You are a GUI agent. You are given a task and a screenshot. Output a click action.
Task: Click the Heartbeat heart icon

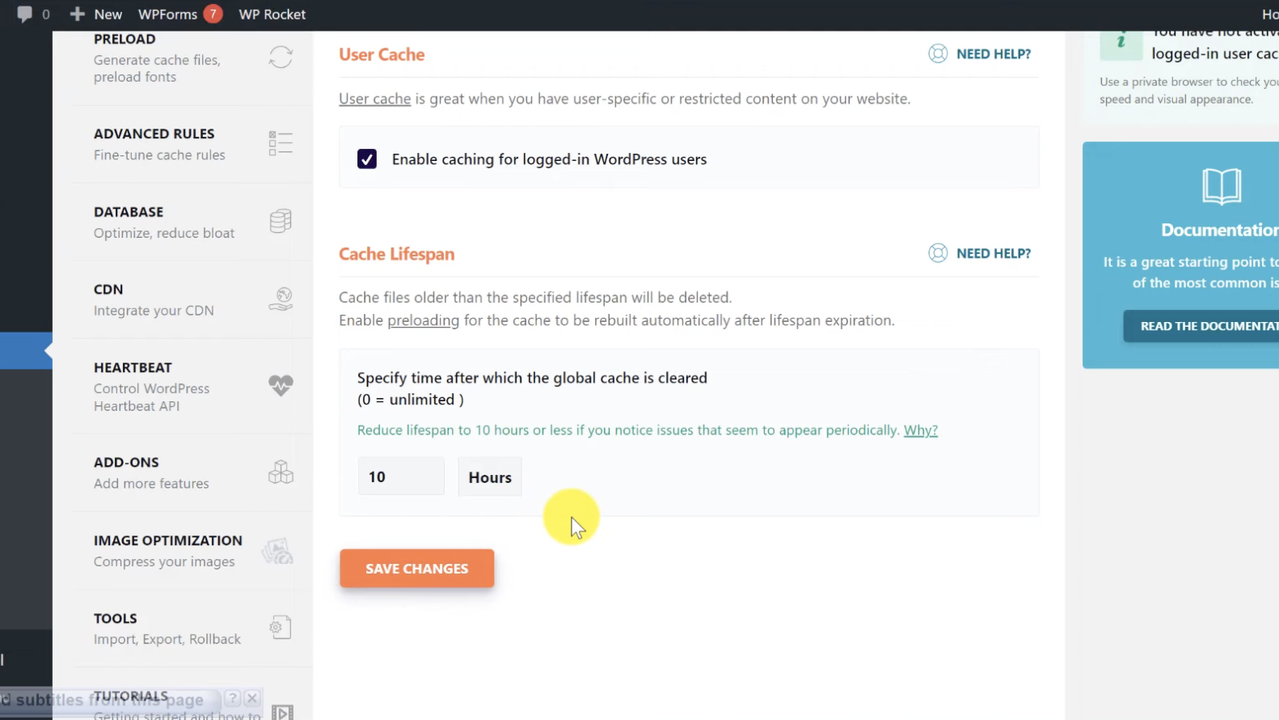(280, 385)
